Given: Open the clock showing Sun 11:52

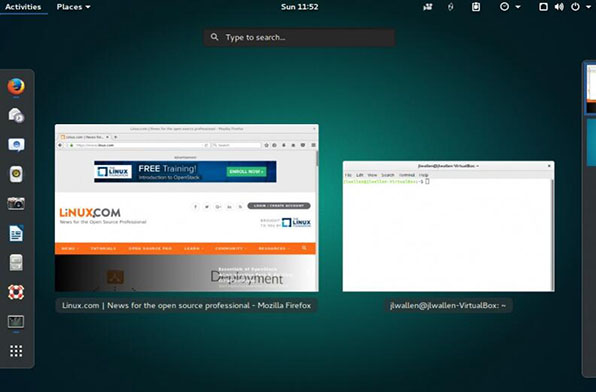Looking at the screenshot, I should click(x=300, y=7).
